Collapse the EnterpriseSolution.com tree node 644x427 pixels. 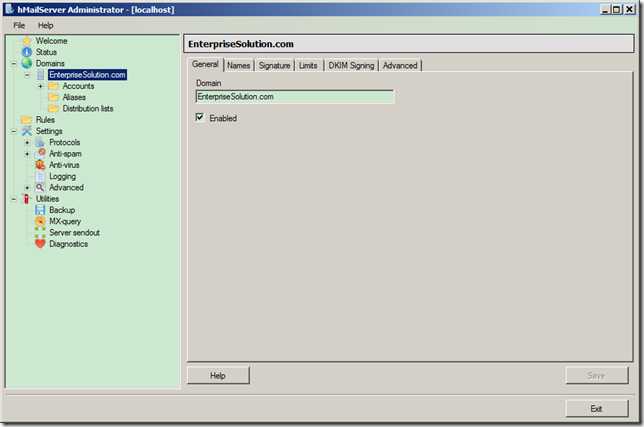pyautogui.click(x=27, y=75)
